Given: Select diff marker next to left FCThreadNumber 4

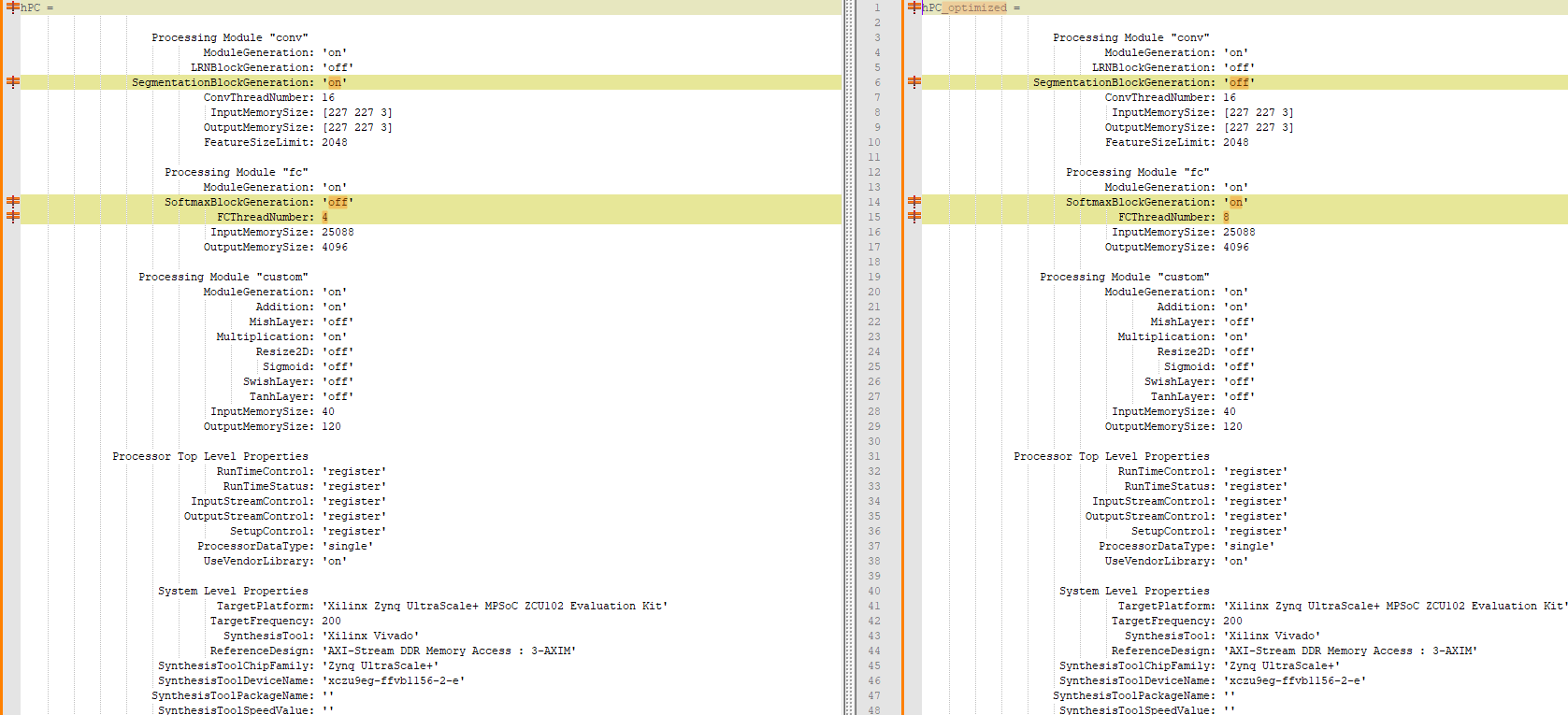Looking at the screenshot, I should 13,216.
